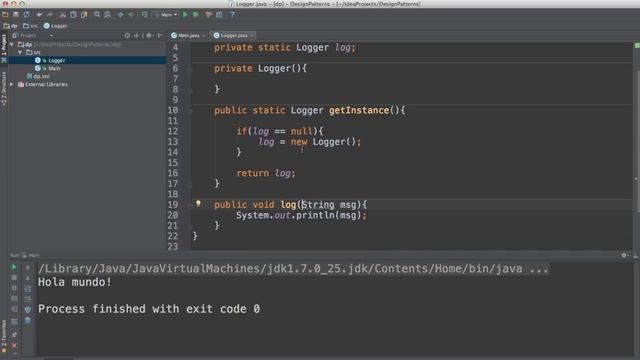Synchronize files using toolbar refresh icon

click(27, 15)
